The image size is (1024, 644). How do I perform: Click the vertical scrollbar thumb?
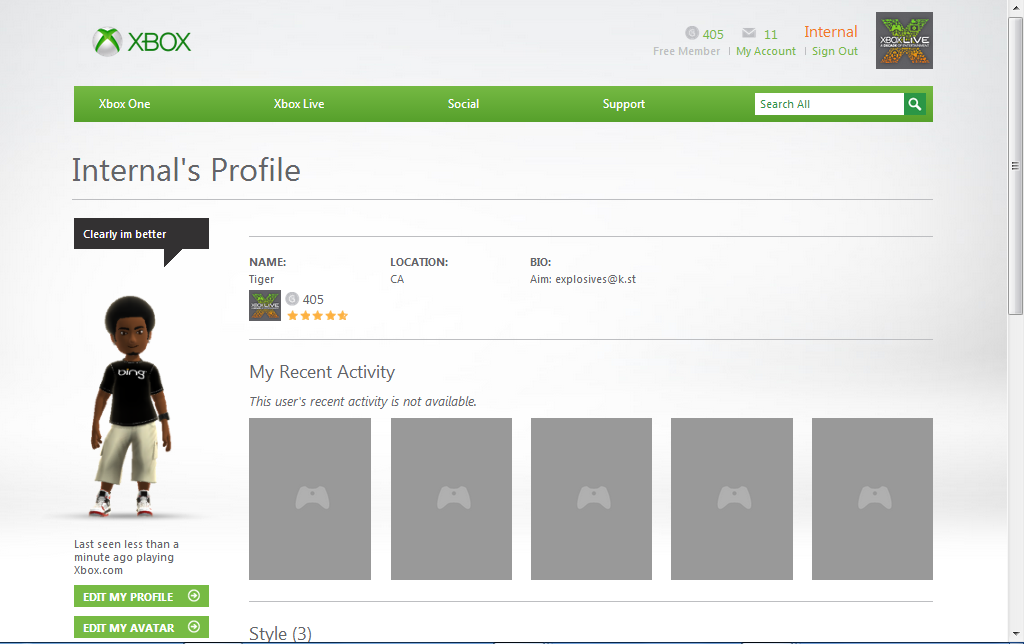pos(1015,165)
